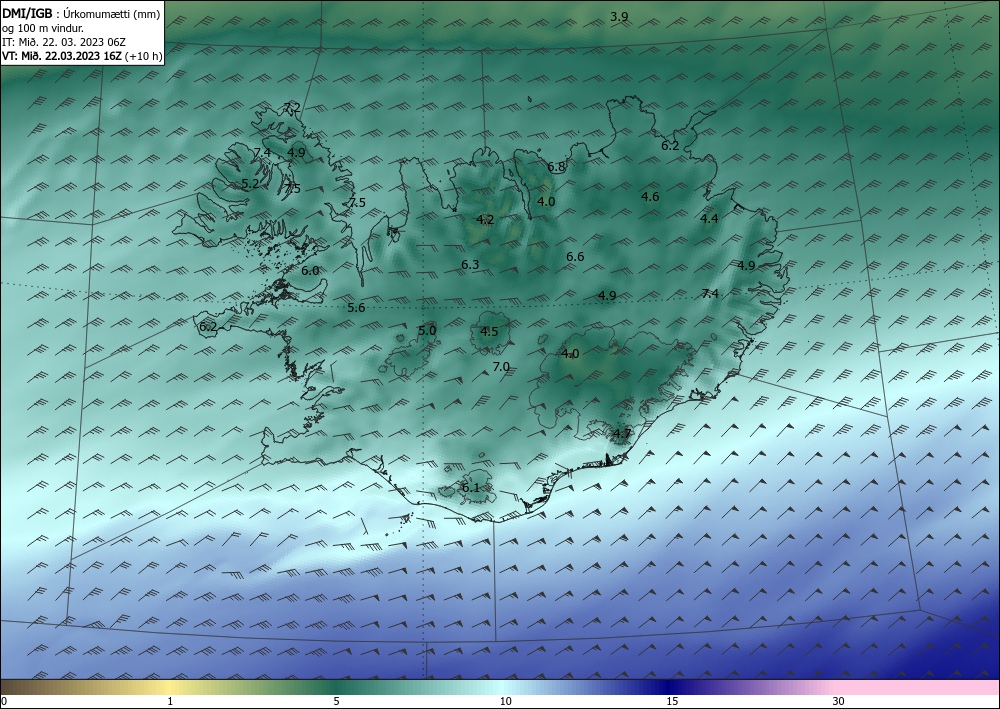This screenshot has width=1000, height=709.
Task: Select the 4.2 value label
Action: tap(485, 220)
